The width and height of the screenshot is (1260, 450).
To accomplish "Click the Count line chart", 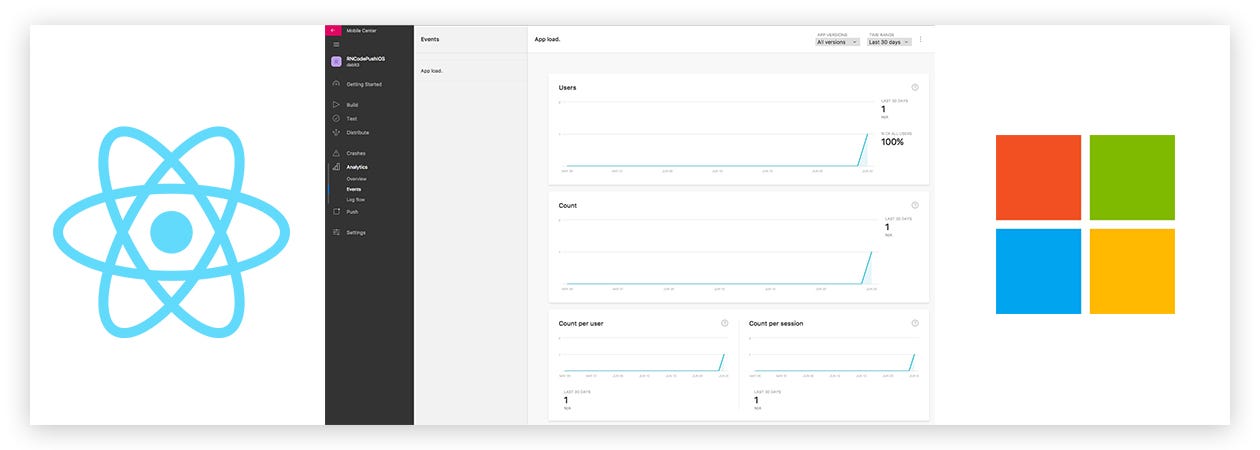I will pyautogui.click(x=716, y=253).
